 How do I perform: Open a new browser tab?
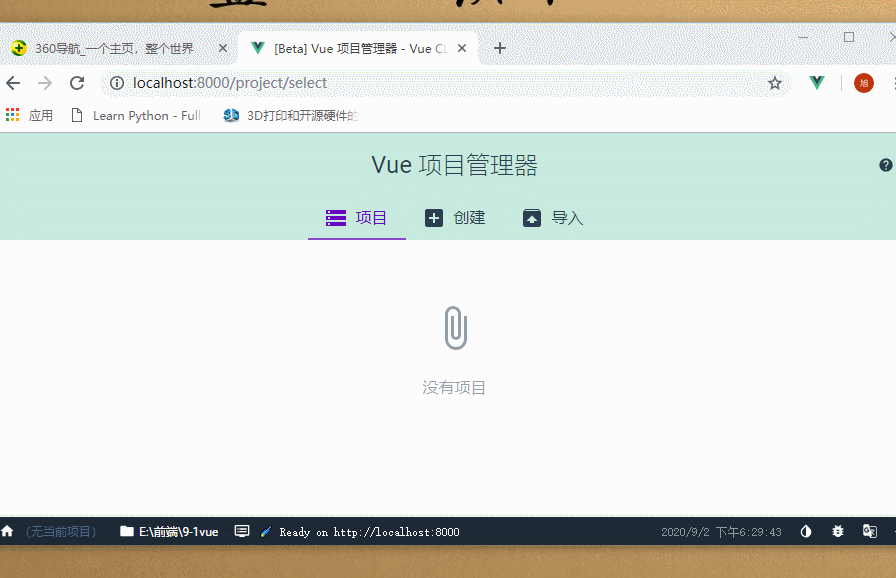tap(500, 49)
